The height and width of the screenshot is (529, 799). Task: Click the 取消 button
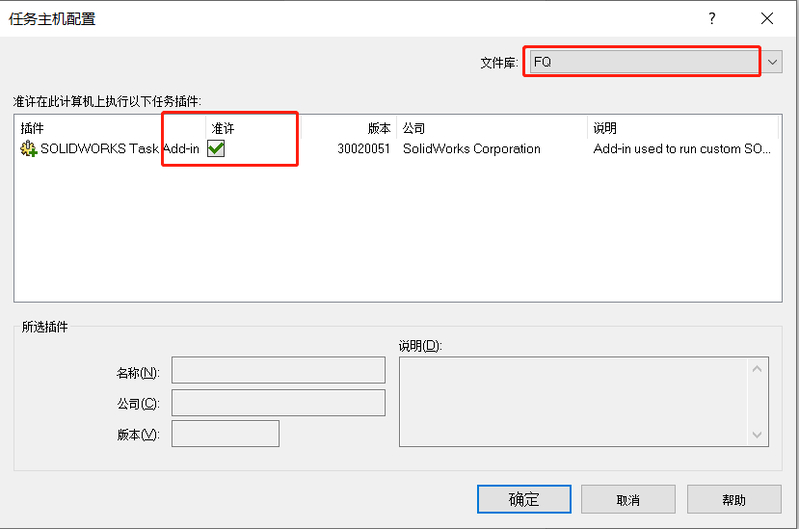[x=628, y=499]
